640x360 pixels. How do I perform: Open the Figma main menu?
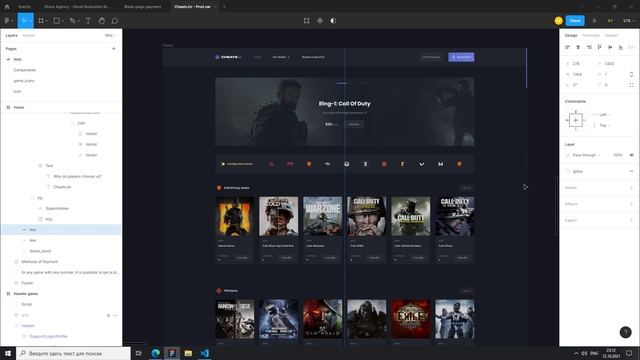click(x=8, y=21)
